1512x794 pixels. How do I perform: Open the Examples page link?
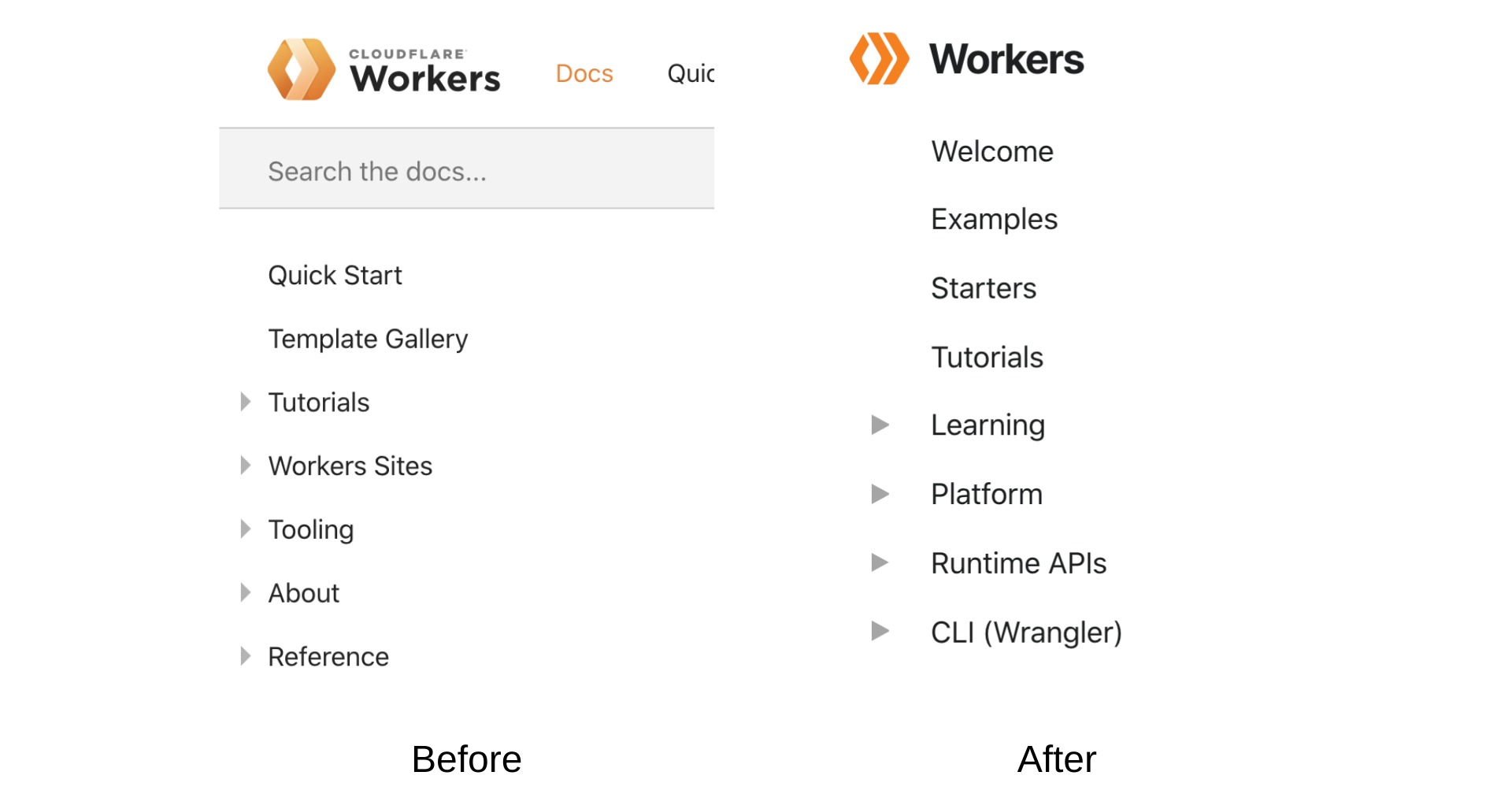coord(995,220)
